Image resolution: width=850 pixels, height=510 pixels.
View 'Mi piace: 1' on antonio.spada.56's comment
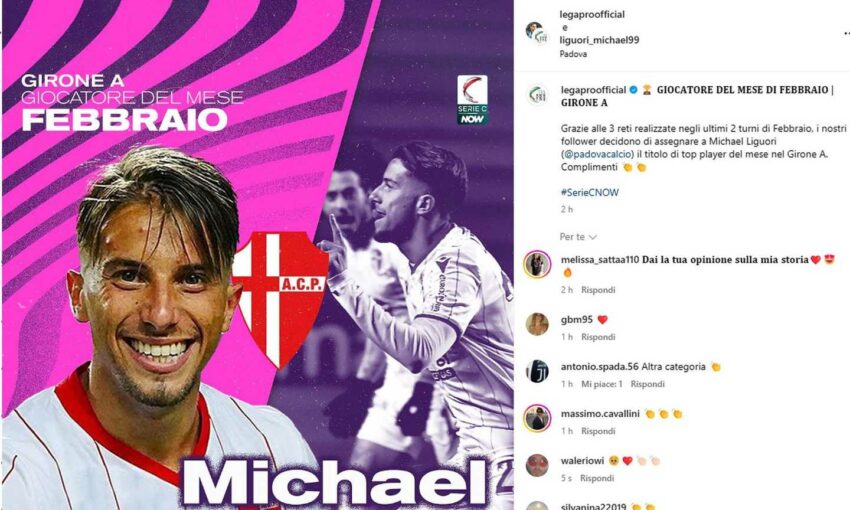coord(602,384)
